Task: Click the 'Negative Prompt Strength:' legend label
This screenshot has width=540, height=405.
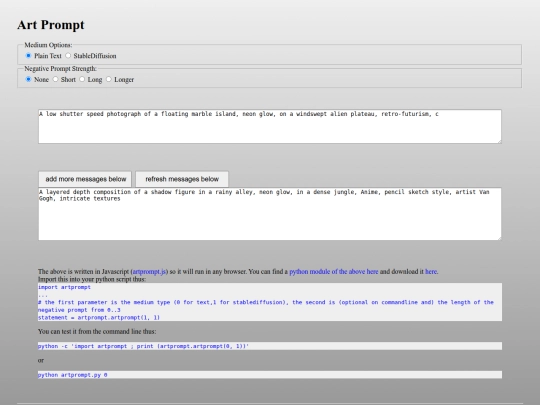Action: (x=60, y=69)
